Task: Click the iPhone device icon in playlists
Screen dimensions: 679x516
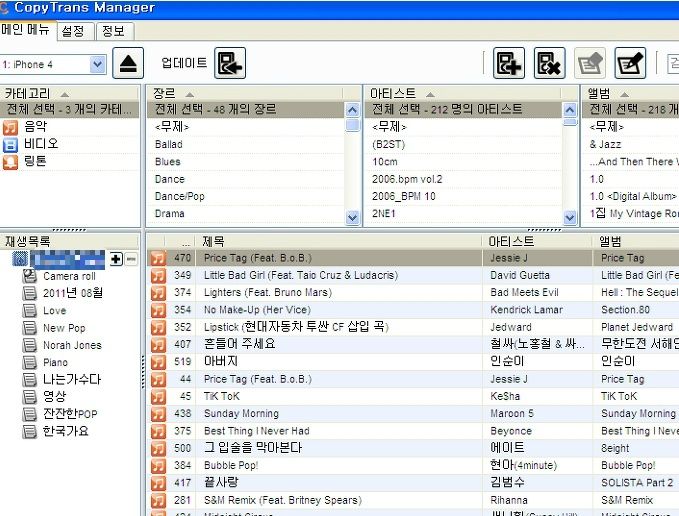Action: click(x=20, y=259)
